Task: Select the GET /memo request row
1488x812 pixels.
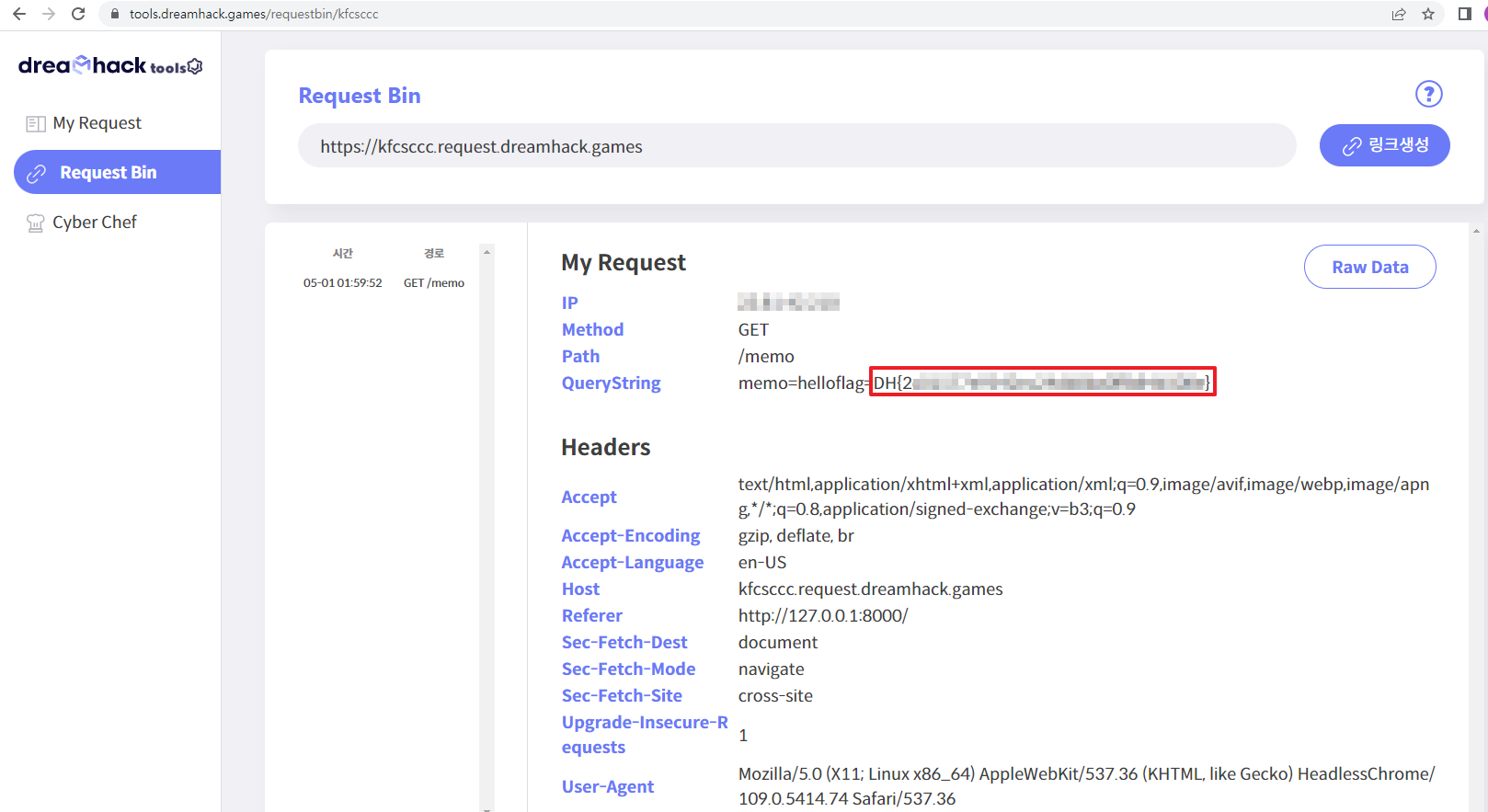Action: click(x=384, y=283)
